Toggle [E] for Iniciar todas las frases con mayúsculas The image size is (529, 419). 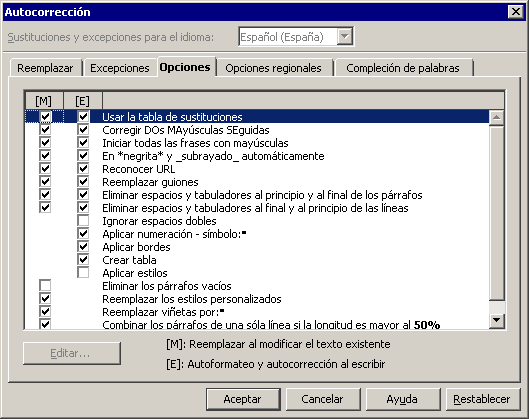(x=83, y=143)
